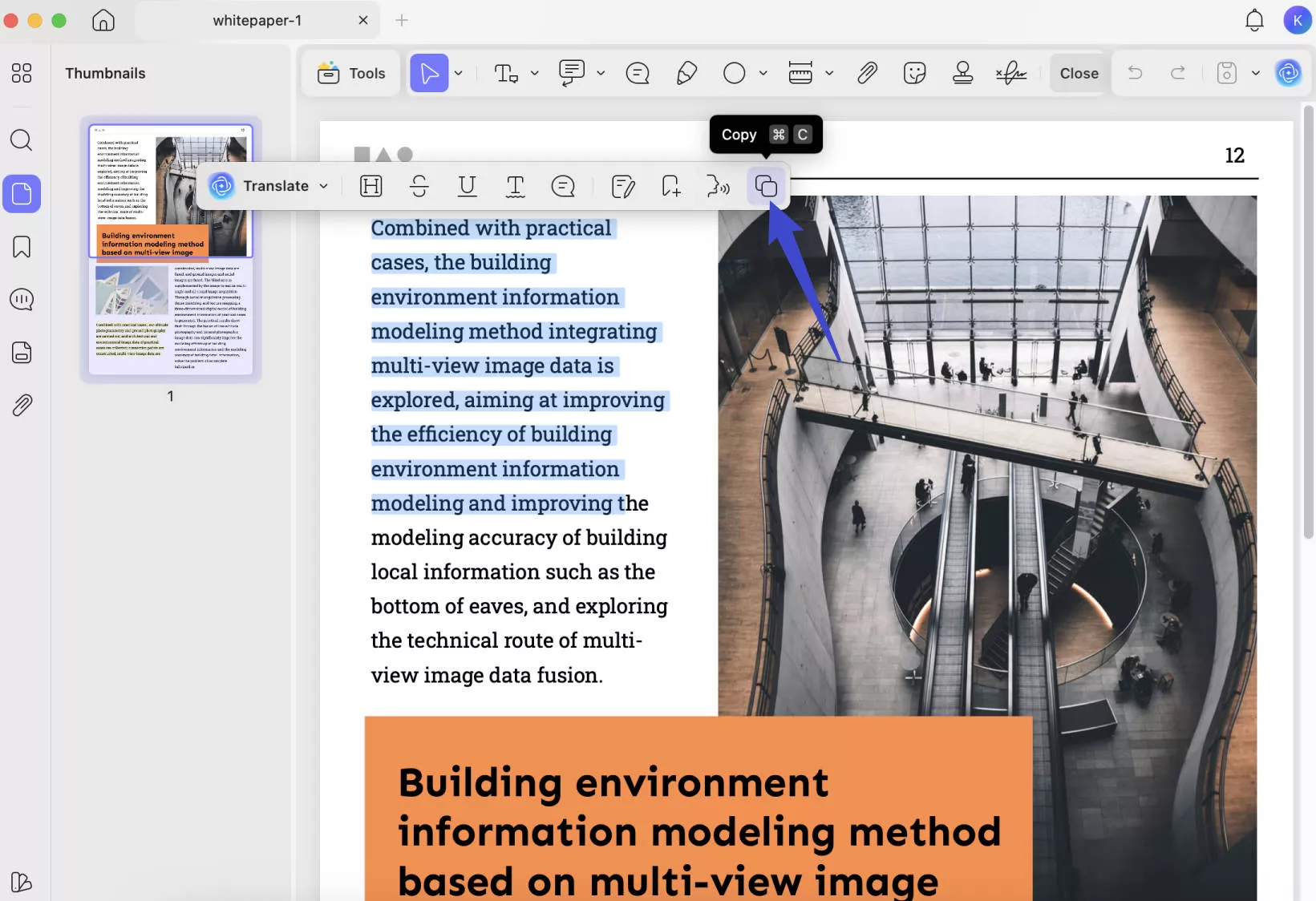Switch to the whitepaper-1 tab
Viewport: 1316px width, 901px height.
pyautogui.click(x=257, y=20)
